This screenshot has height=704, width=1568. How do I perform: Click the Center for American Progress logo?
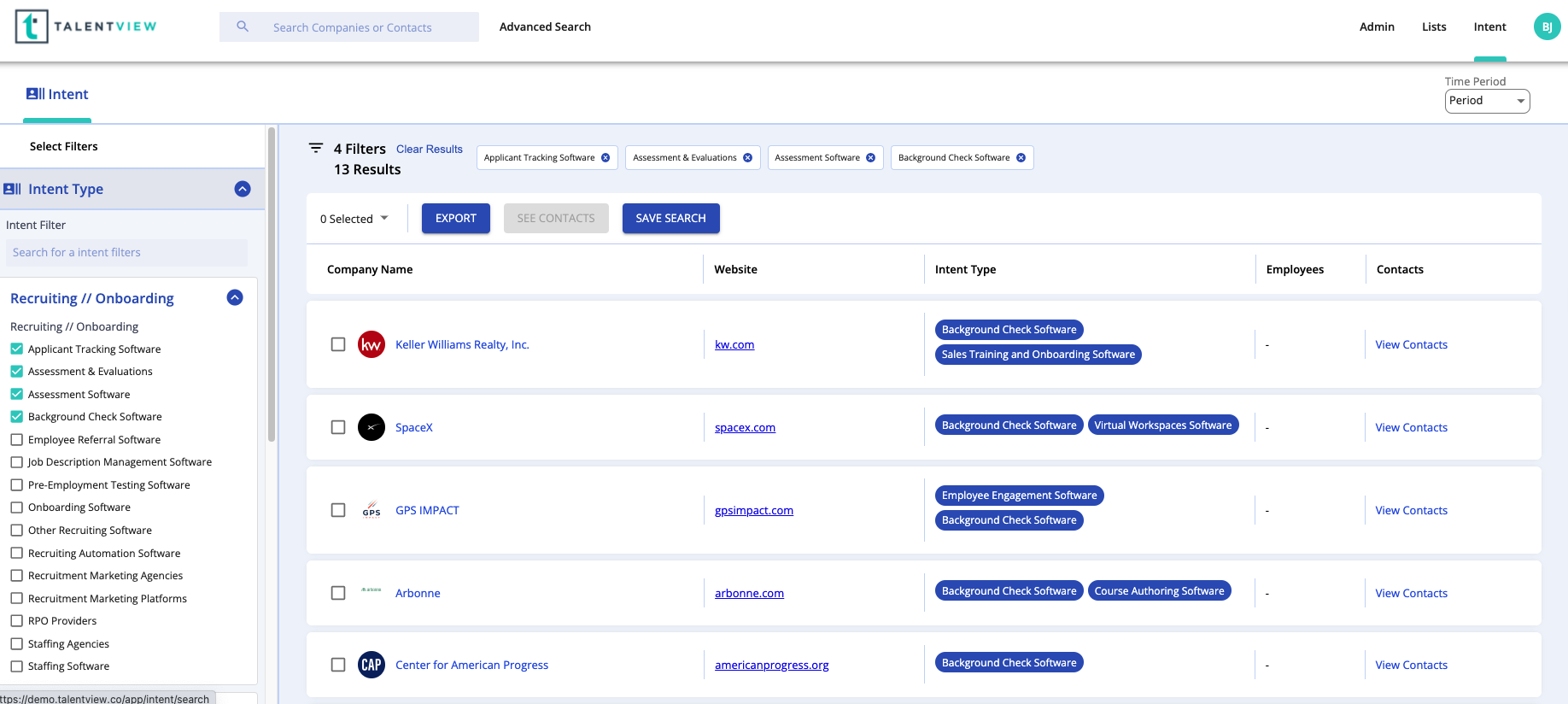372,665
